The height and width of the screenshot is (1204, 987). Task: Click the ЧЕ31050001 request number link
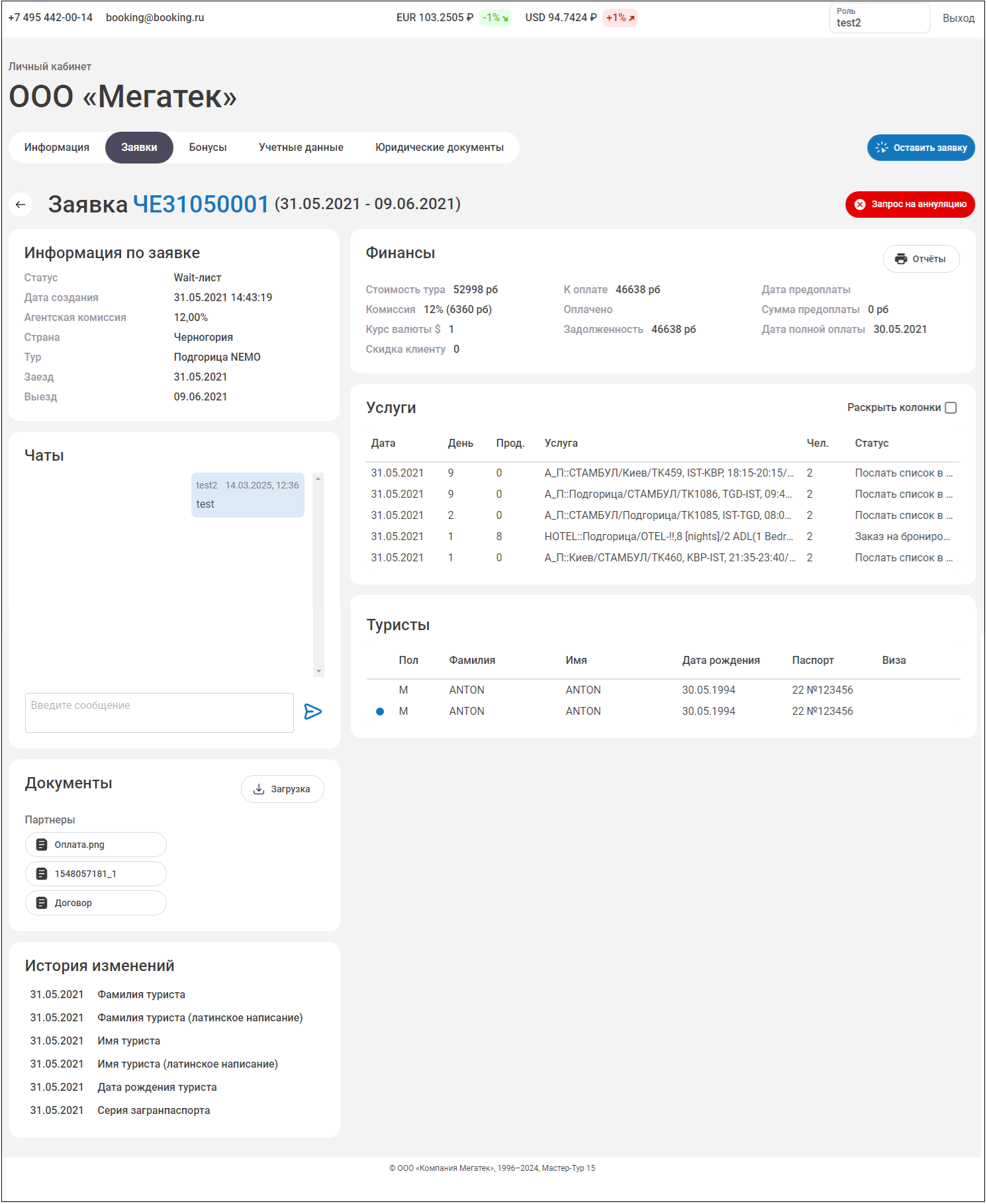click(x=201, y=205)
